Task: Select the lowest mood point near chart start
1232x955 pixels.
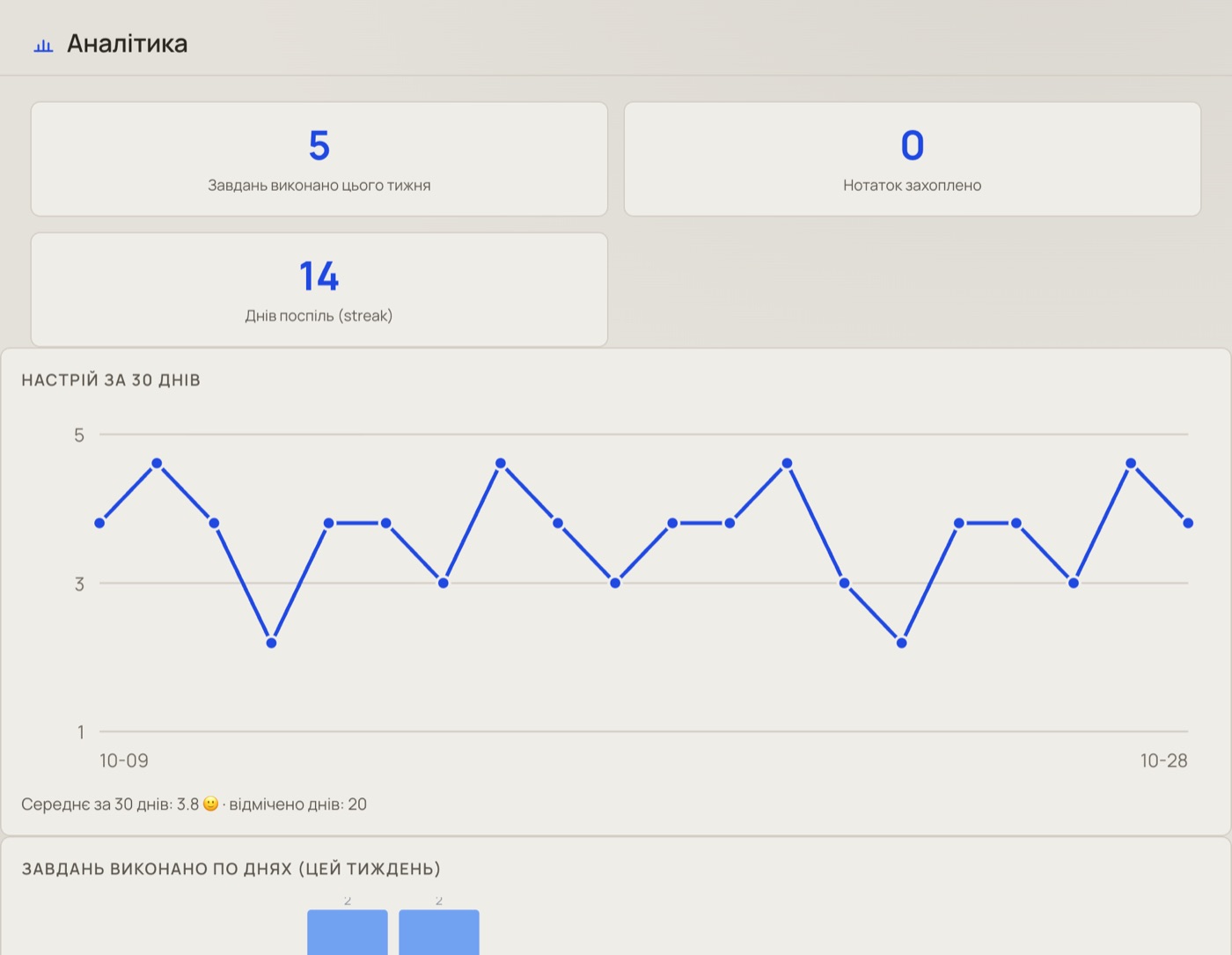Action: [271, 643]
